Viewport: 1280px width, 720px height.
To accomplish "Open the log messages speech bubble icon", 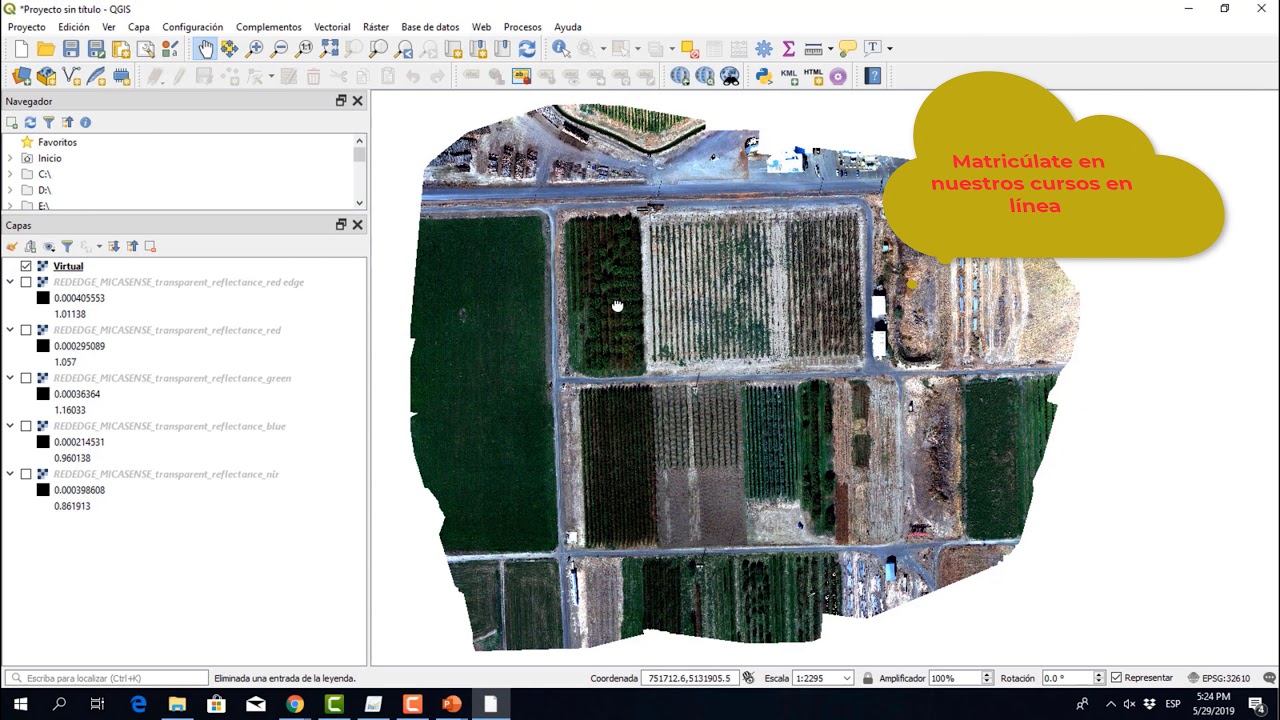I will pos(1269,678).
